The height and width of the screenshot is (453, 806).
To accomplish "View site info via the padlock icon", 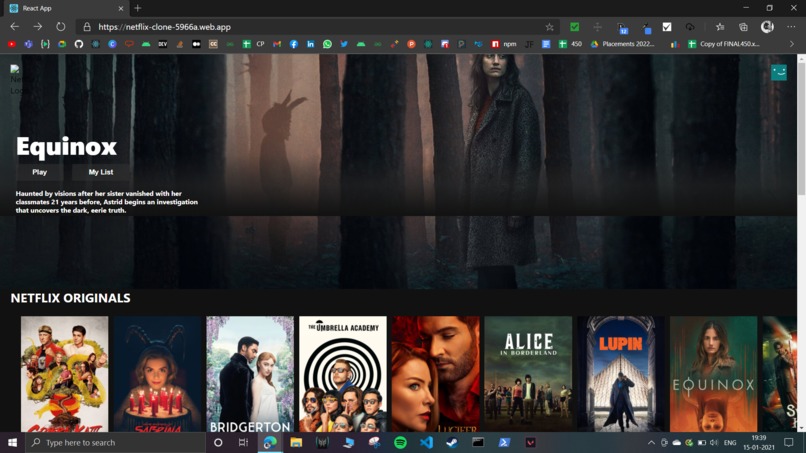I will point(87,27).
